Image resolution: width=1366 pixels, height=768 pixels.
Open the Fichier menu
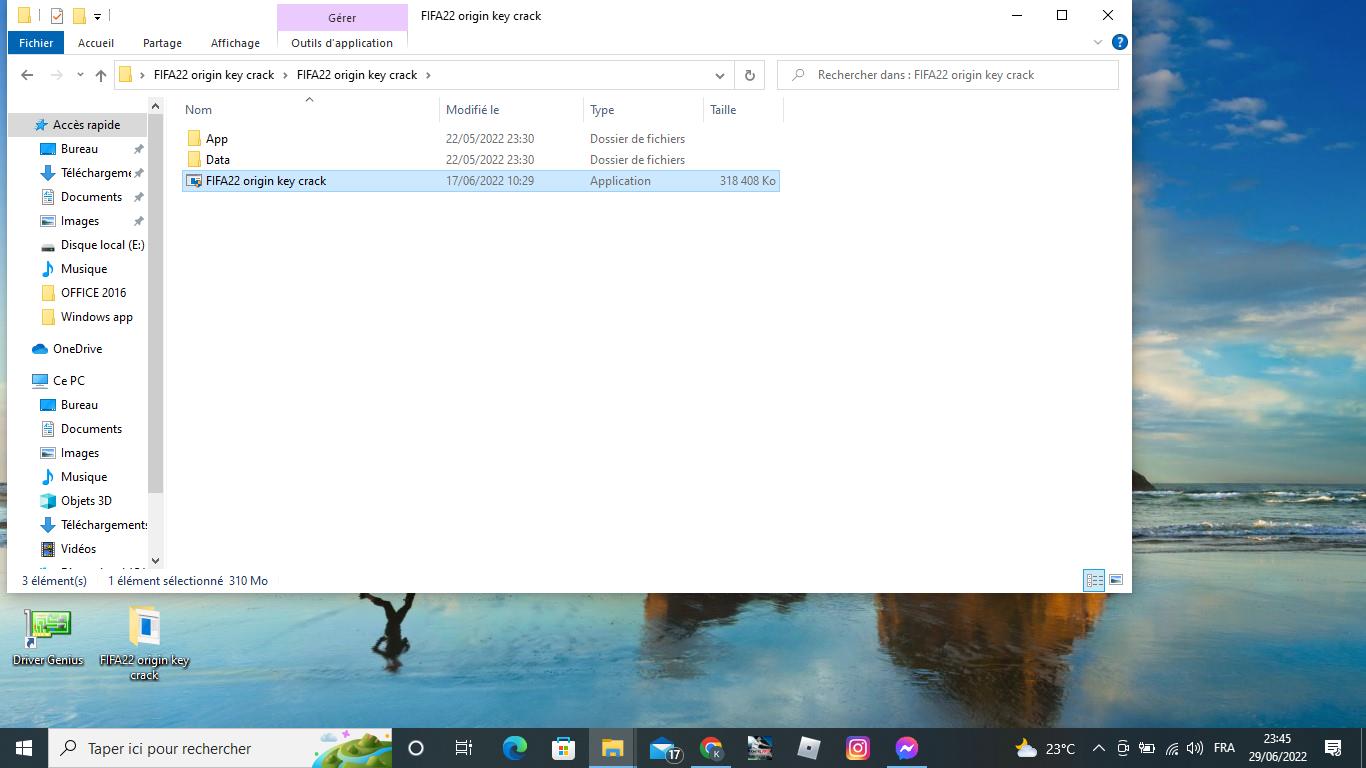click(x=36, y=43)
